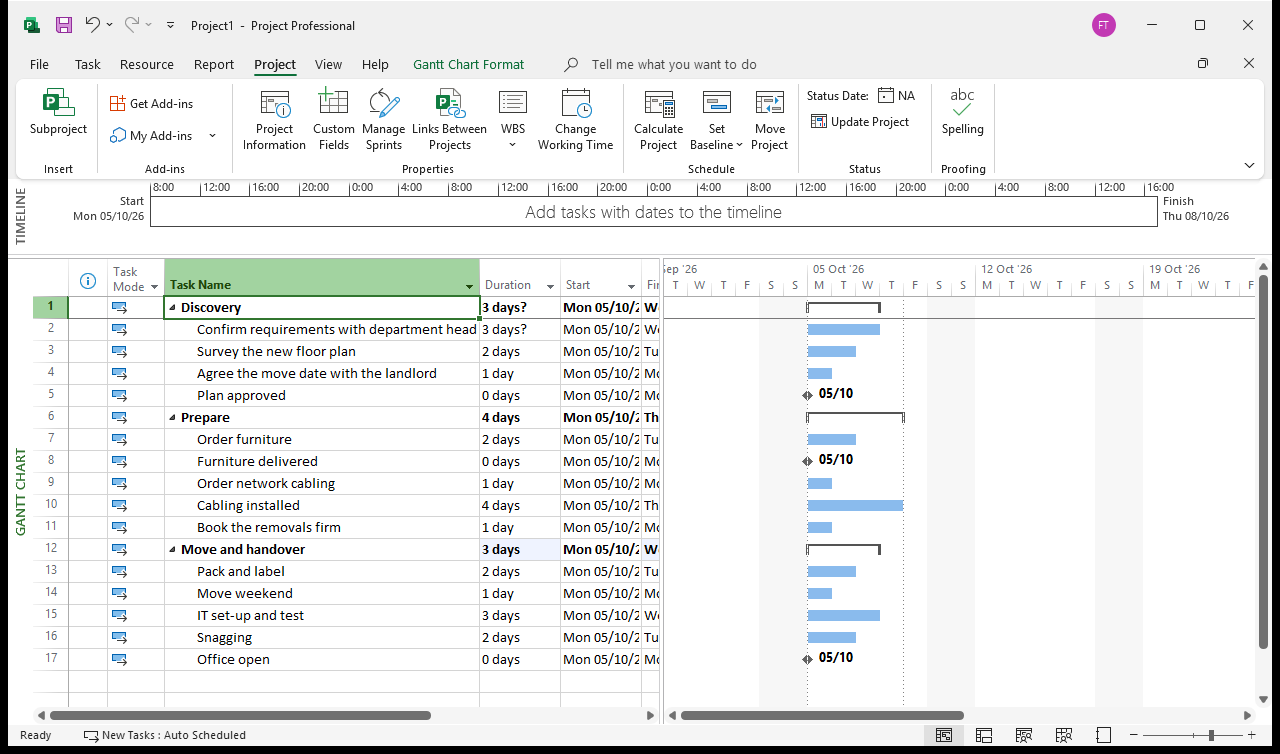
Task: Insert a Subproject
Action: [58, 113]
